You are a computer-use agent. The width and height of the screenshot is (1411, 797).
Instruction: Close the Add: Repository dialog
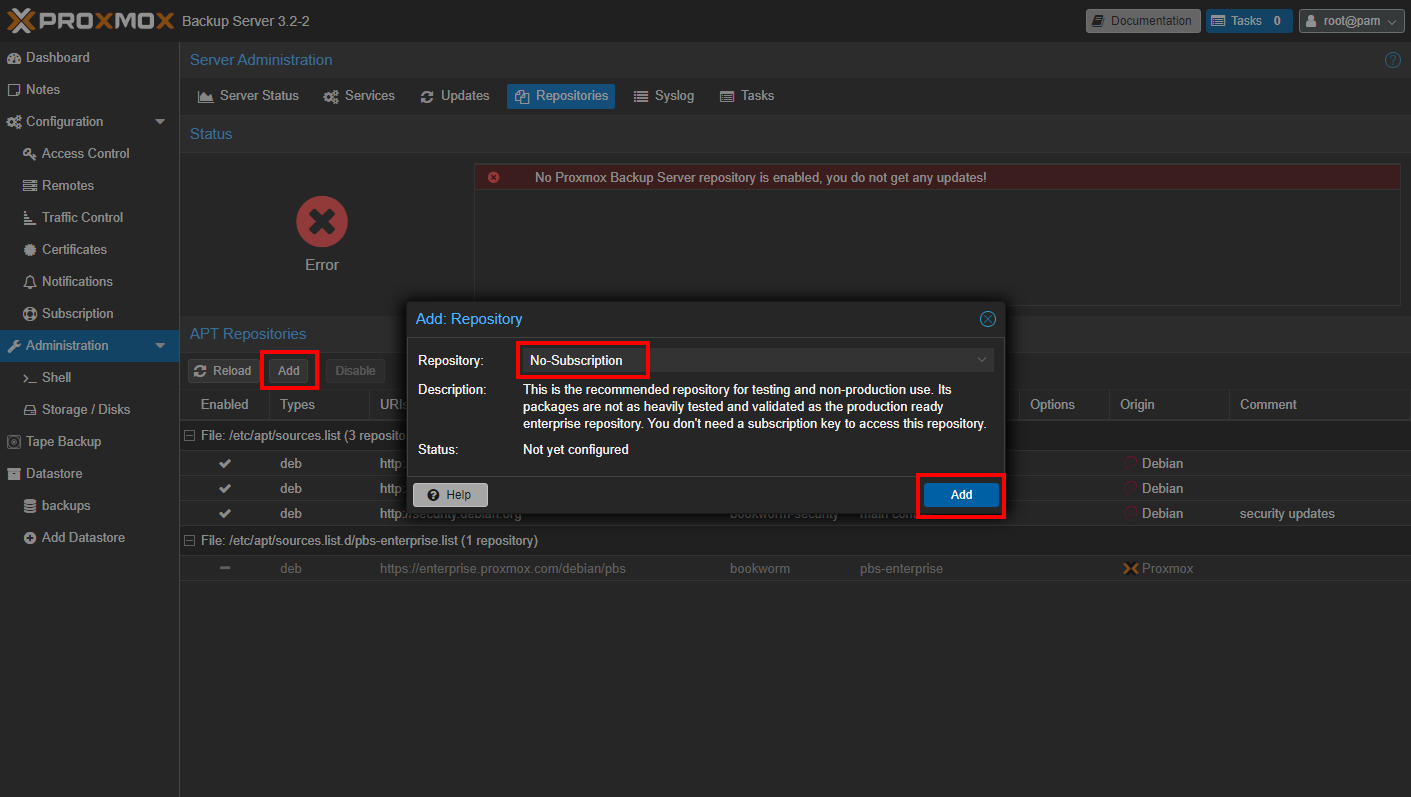(988, 319)
